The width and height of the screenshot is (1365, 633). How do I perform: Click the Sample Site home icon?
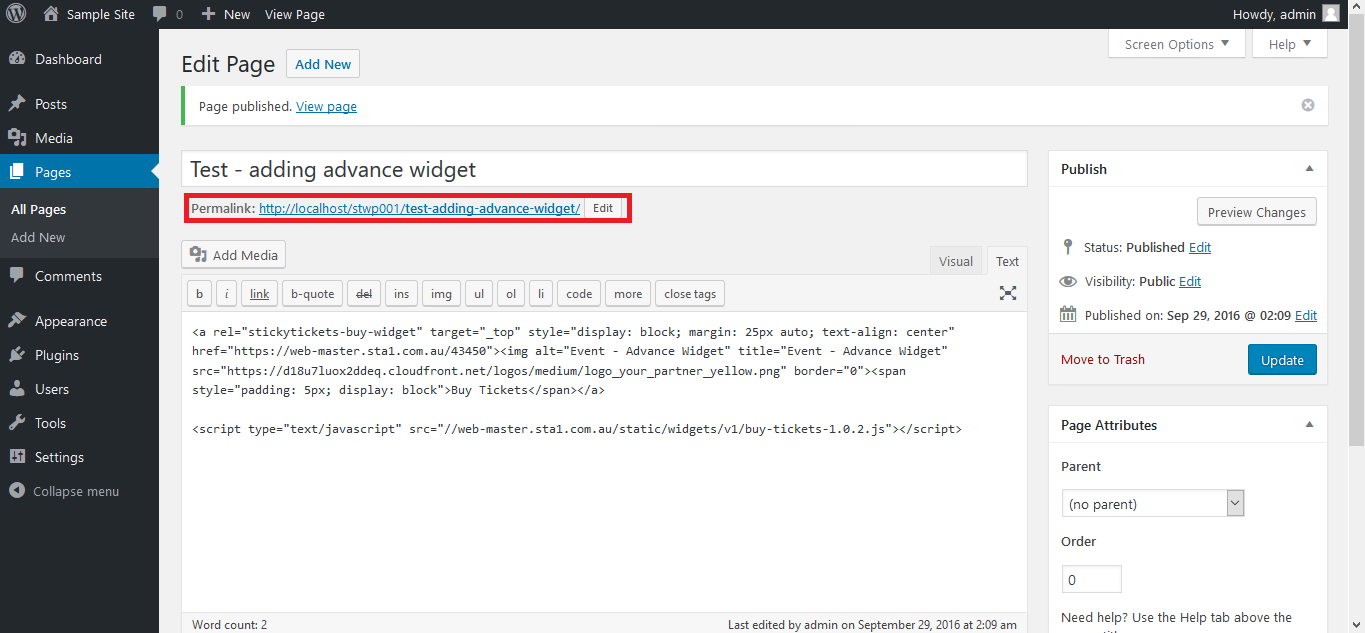point(51,14)
